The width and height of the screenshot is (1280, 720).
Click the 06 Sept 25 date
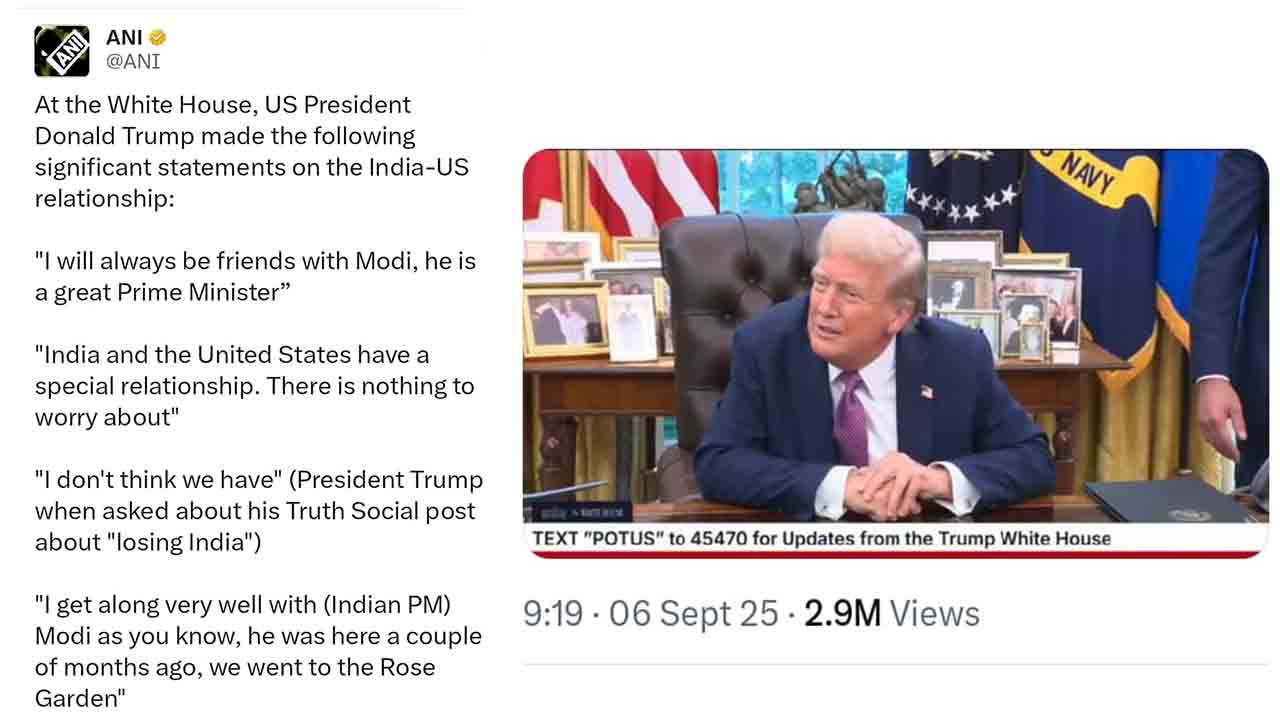[693, 613]
